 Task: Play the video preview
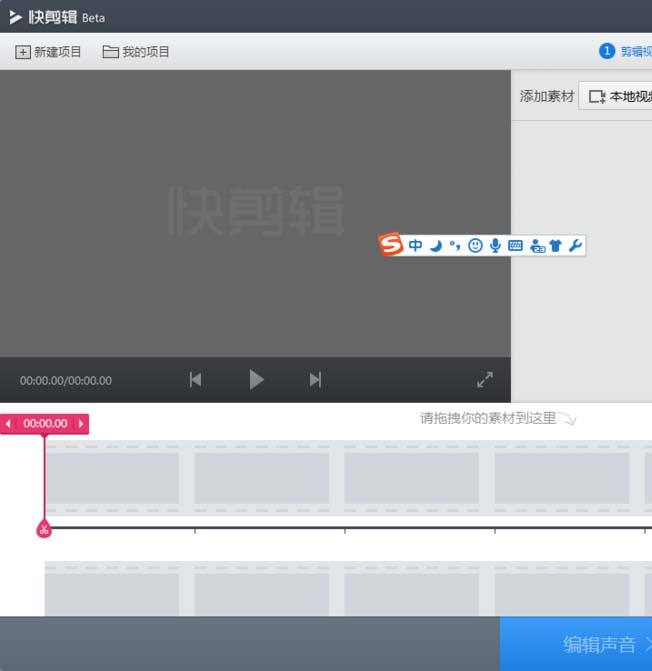point(256,380)
